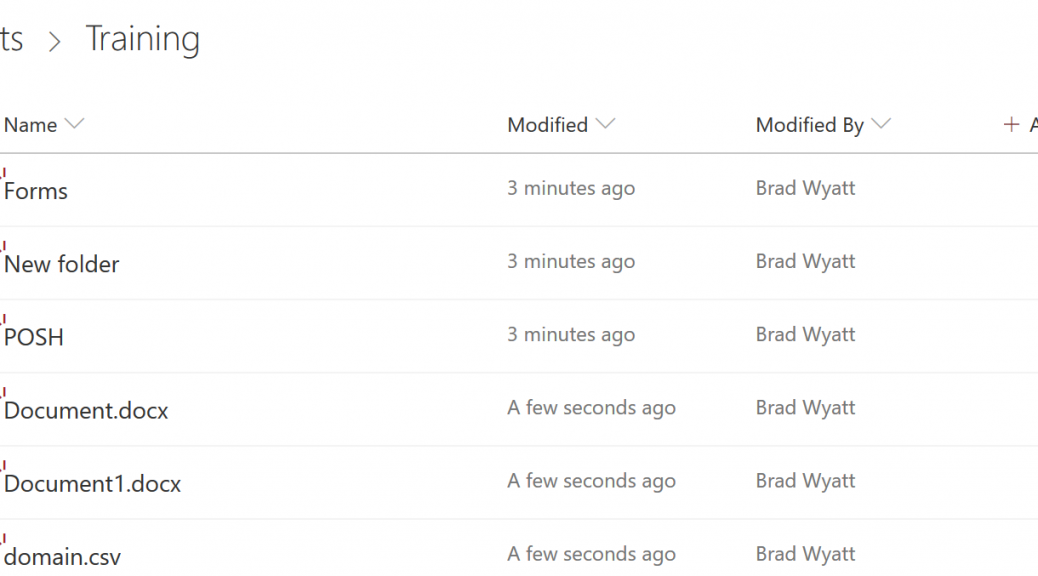The width and height of the screenshot is (1038, 576).
Task: Expand the Name column dropdown chevron
Action: coord(75,124)
